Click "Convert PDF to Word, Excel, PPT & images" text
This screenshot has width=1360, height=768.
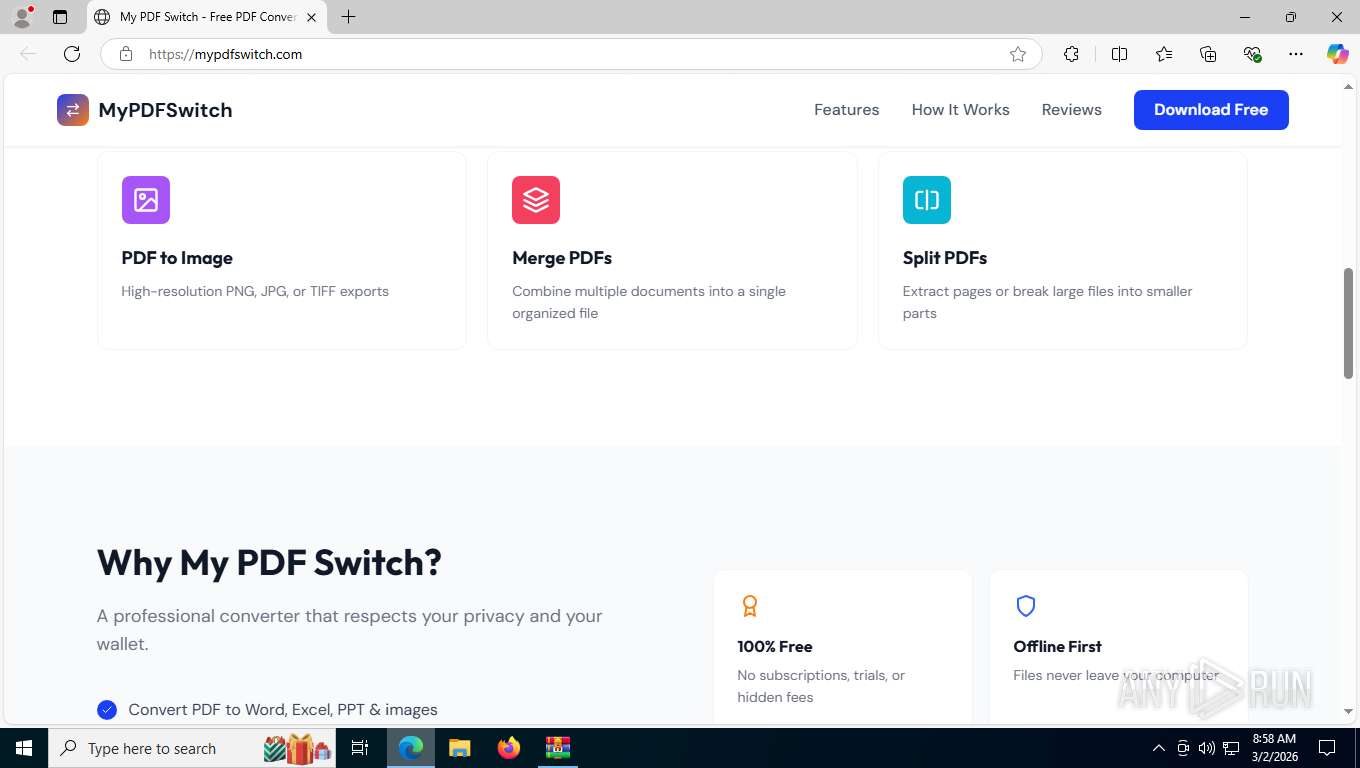point(283,710)
